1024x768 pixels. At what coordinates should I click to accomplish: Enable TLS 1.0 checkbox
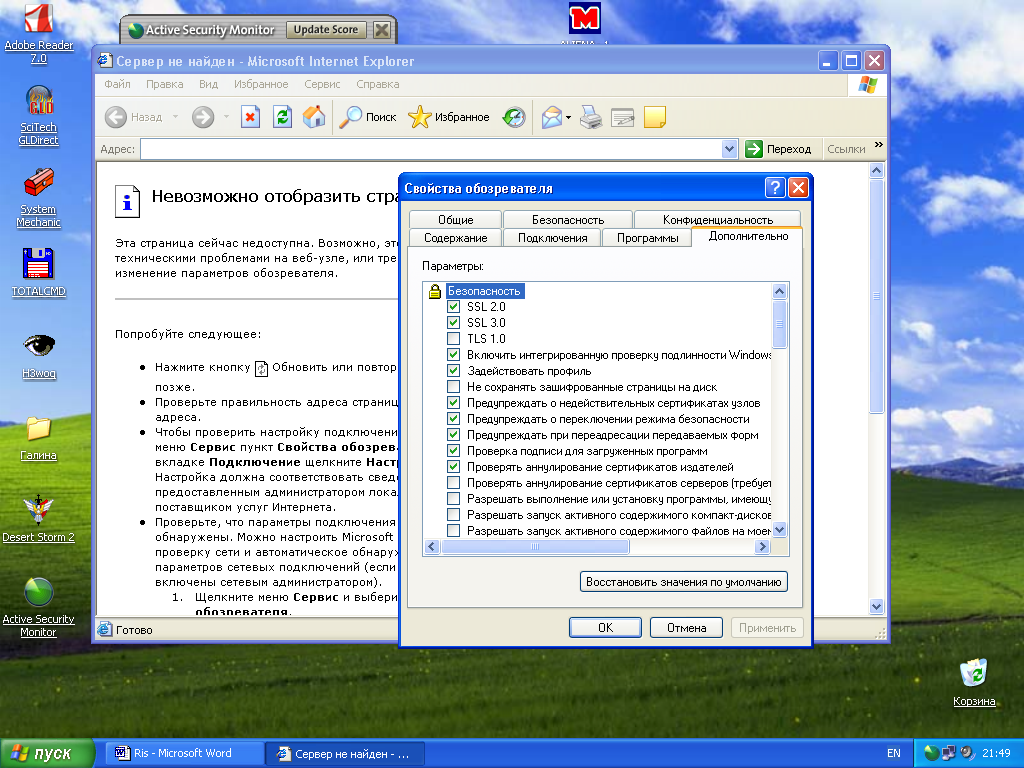coord(453,338)
